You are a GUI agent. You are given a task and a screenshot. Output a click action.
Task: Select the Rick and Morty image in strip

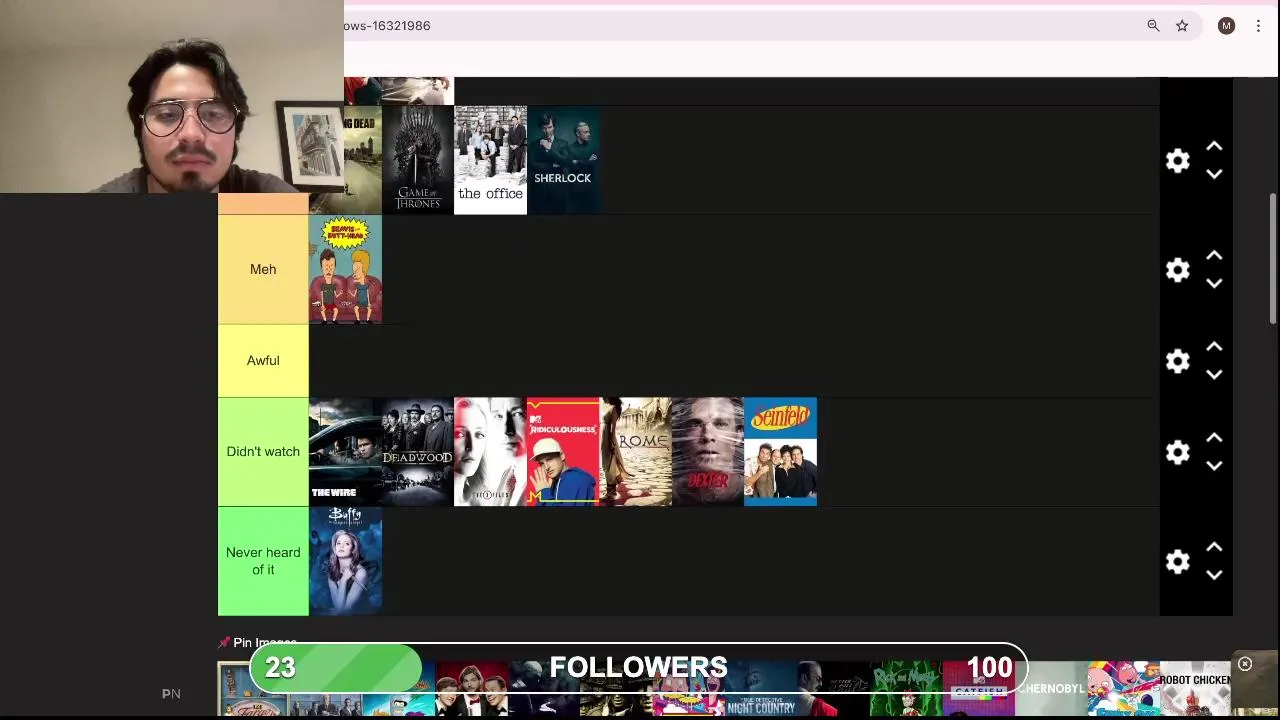(x=906, y=689)
